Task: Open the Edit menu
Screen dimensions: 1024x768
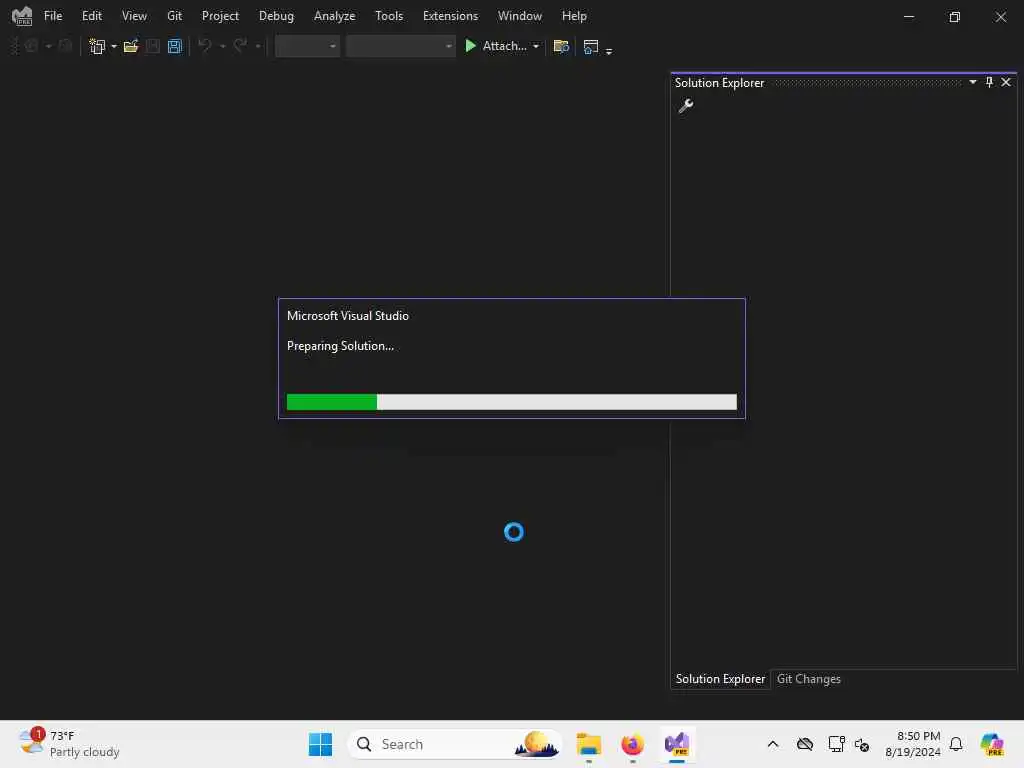Action: 91,16
